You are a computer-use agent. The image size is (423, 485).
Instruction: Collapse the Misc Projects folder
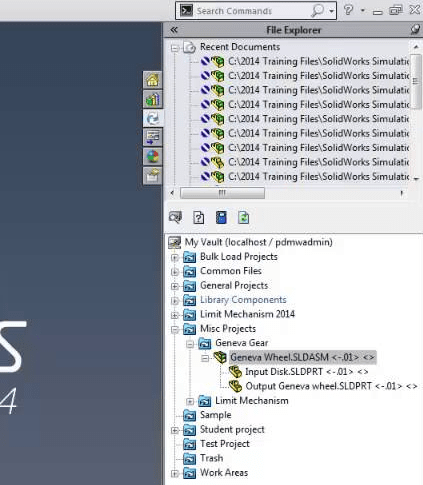point(174,330)
